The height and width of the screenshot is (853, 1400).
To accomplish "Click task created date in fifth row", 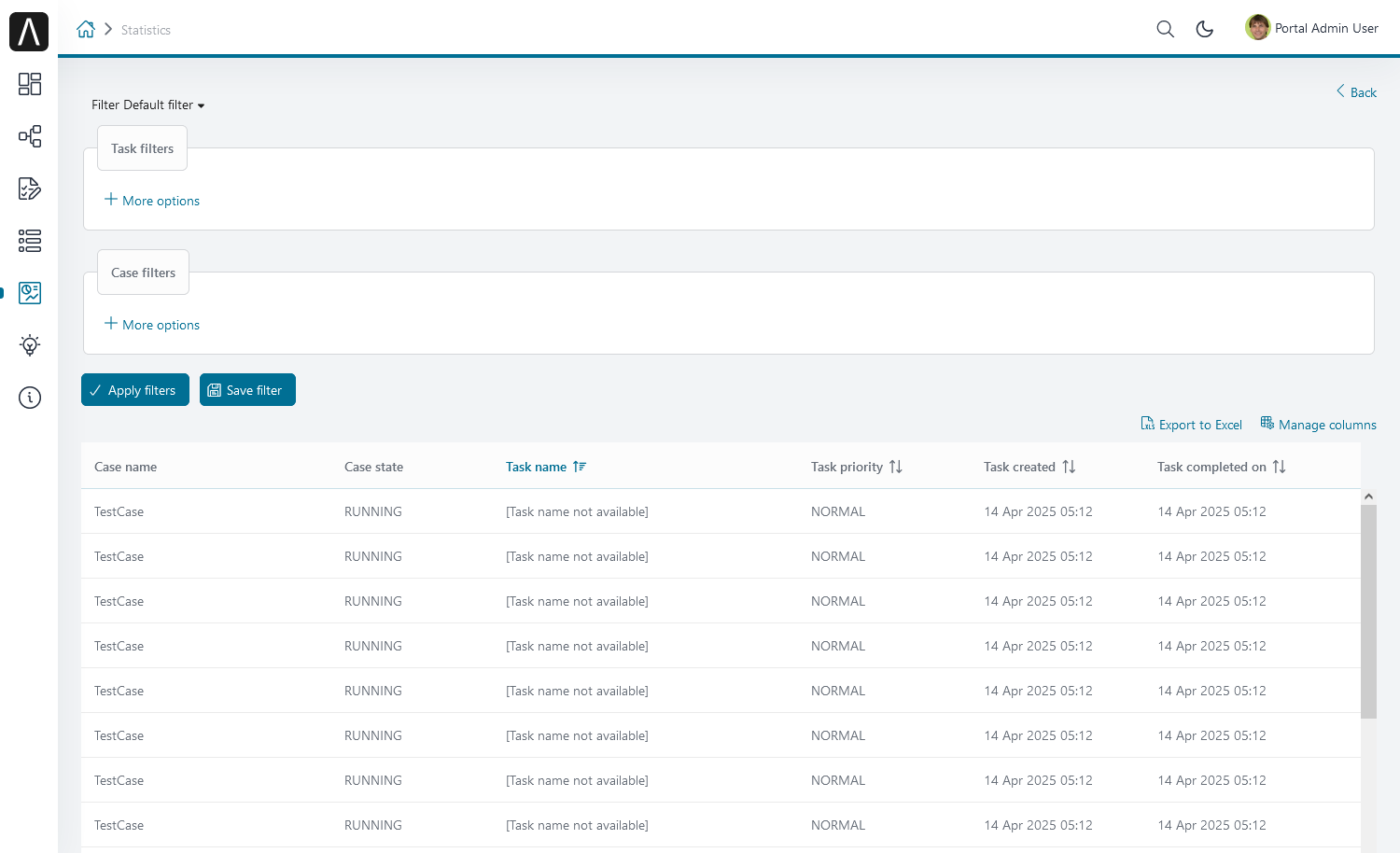I will tap(1038, 691).
